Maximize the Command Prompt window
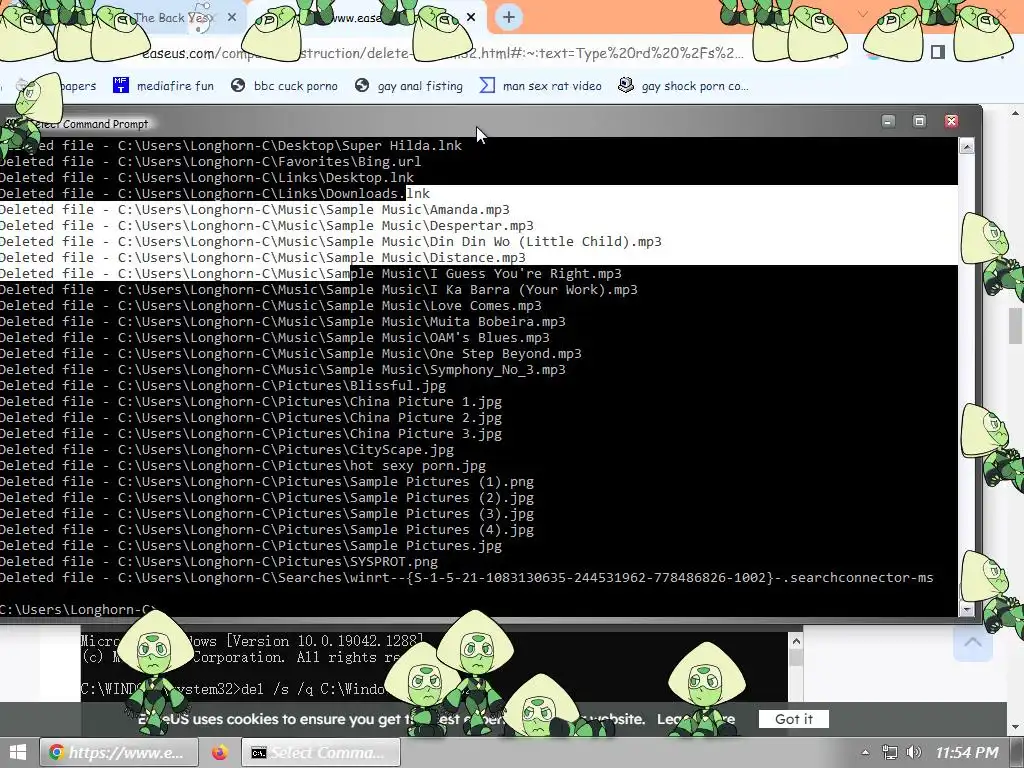The width and height of the screenshot is (1024, 768). pyautogui.click(x=920, y=121)
